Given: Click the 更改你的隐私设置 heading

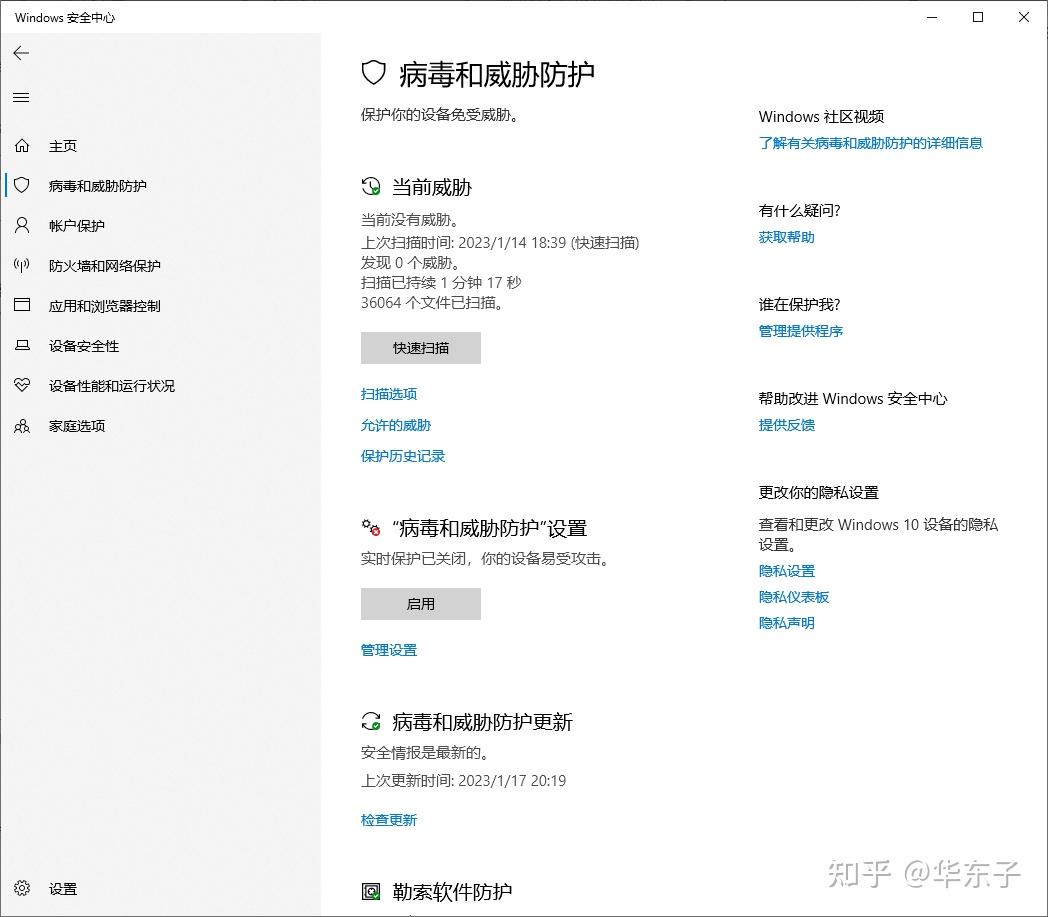Looking at the screenshot, I should (819, 493).
